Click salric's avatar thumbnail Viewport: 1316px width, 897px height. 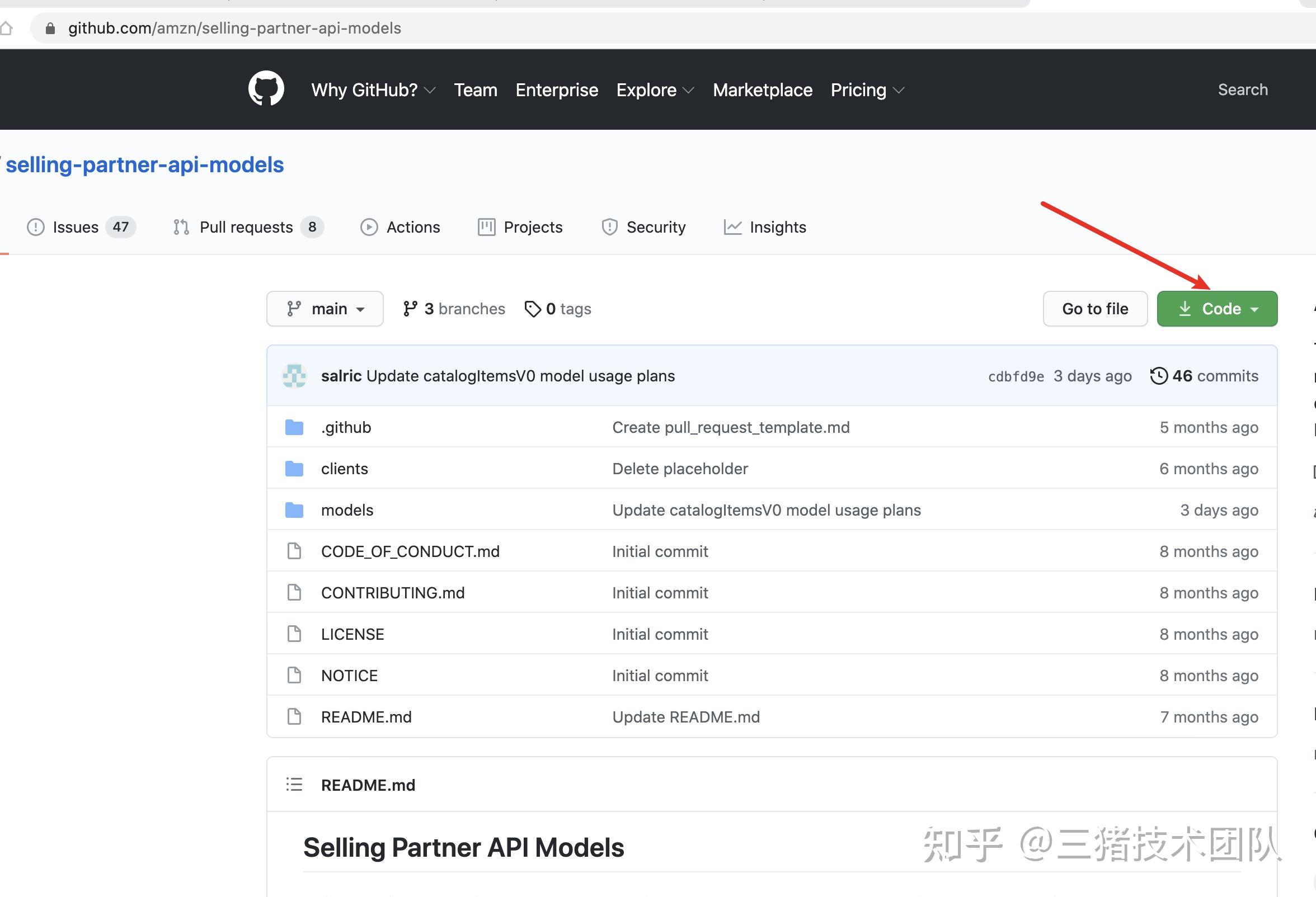point(294,376)
